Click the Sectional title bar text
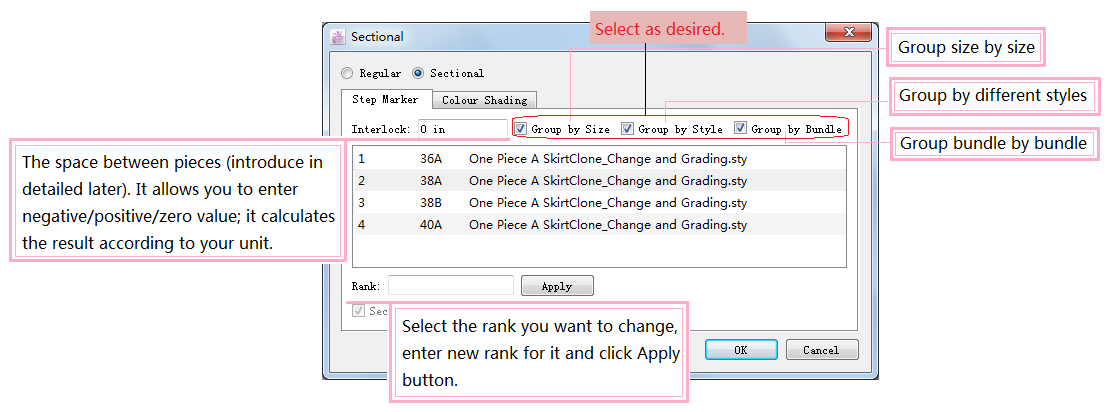Image resolution: width=1108 pixels, height=412 pixels. point(377,37)
